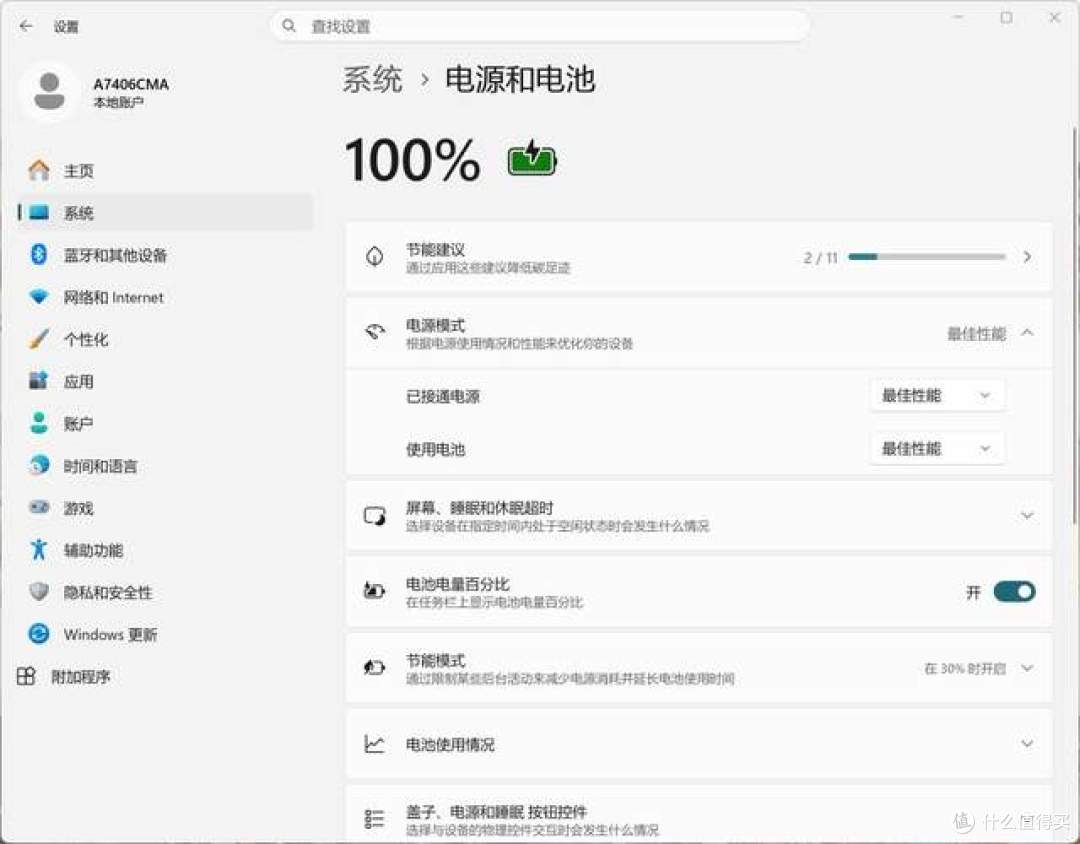This screenshot has width=1080, height=844.
Task: Click the vertical scrollbar on right
Action: pos(1074,324)
